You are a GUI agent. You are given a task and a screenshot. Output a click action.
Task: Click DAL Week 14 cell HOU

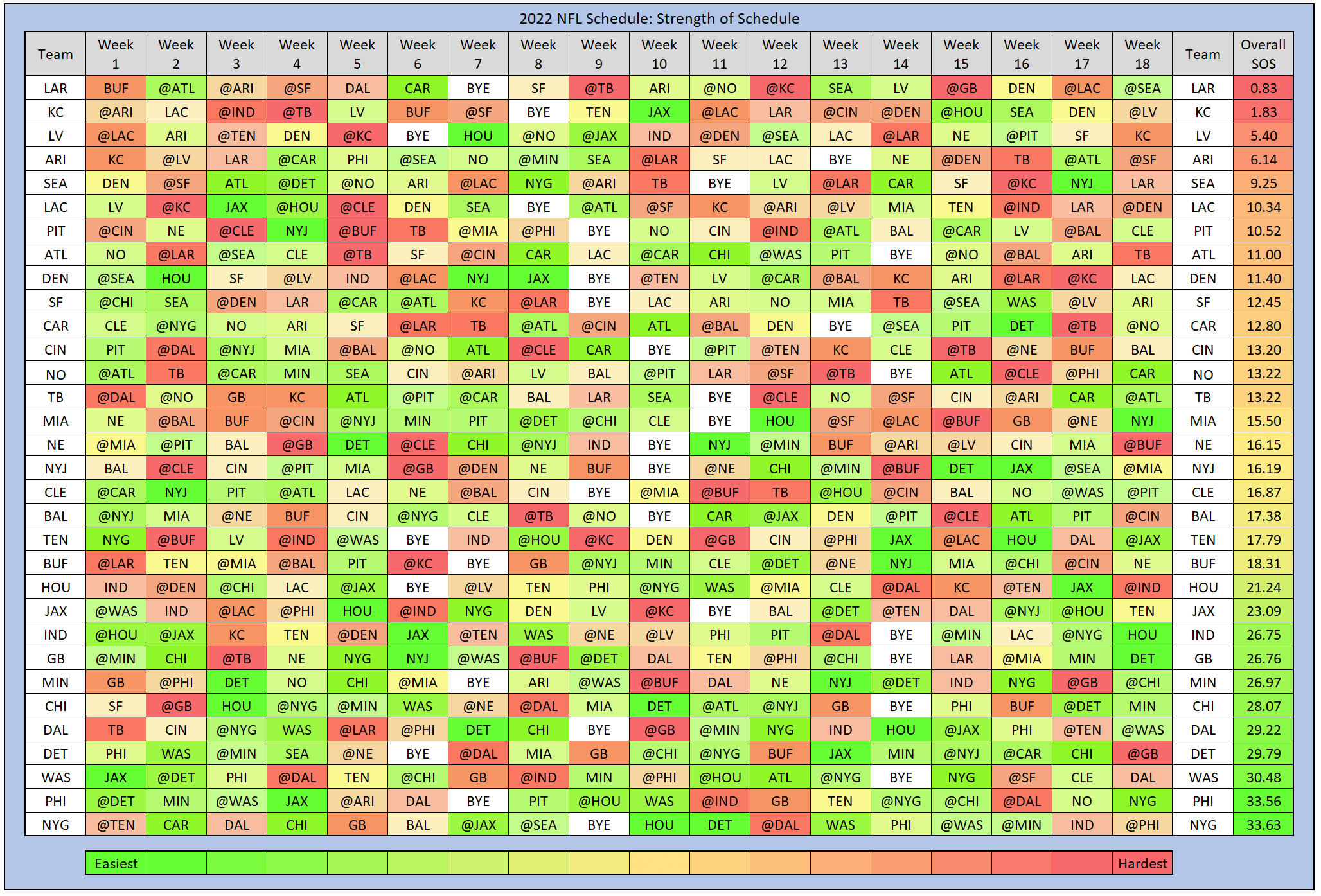point(901,730)
